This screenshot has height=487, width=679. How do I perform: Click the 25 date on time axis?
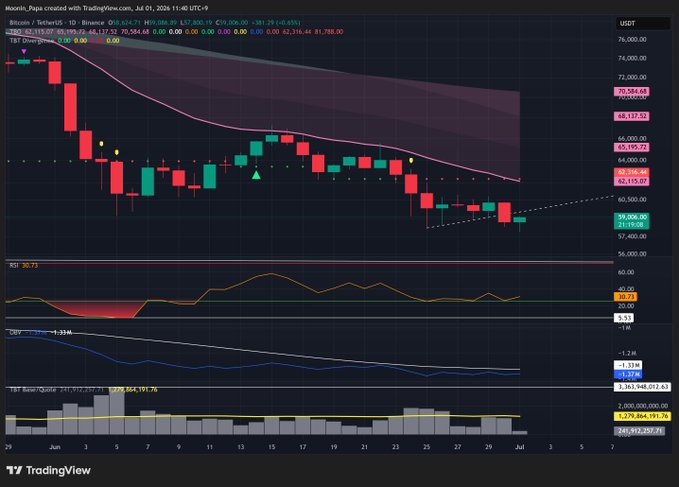click(427, 447)
